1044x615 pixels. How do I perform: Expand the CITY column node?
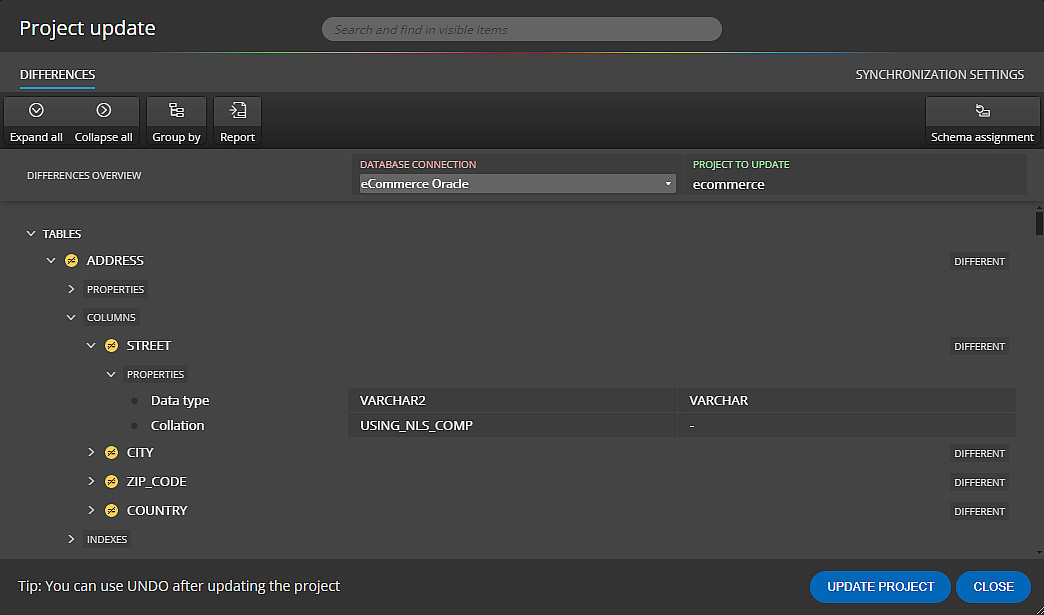92,453
